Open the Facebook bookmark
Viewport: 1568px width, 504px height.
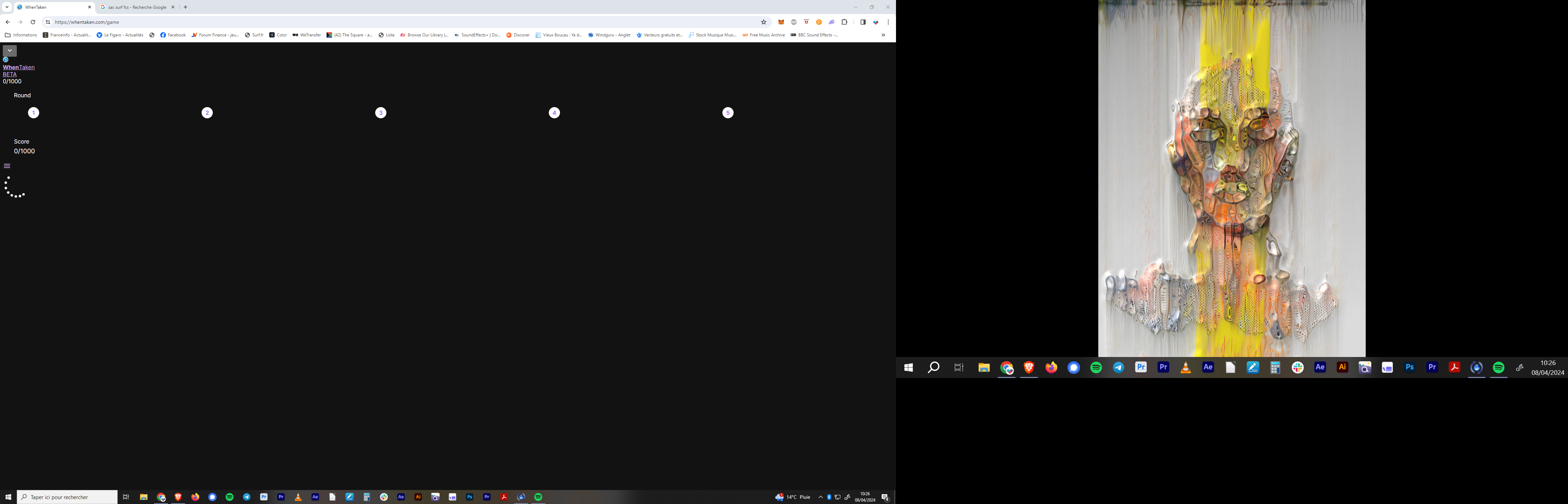point(173,35)
